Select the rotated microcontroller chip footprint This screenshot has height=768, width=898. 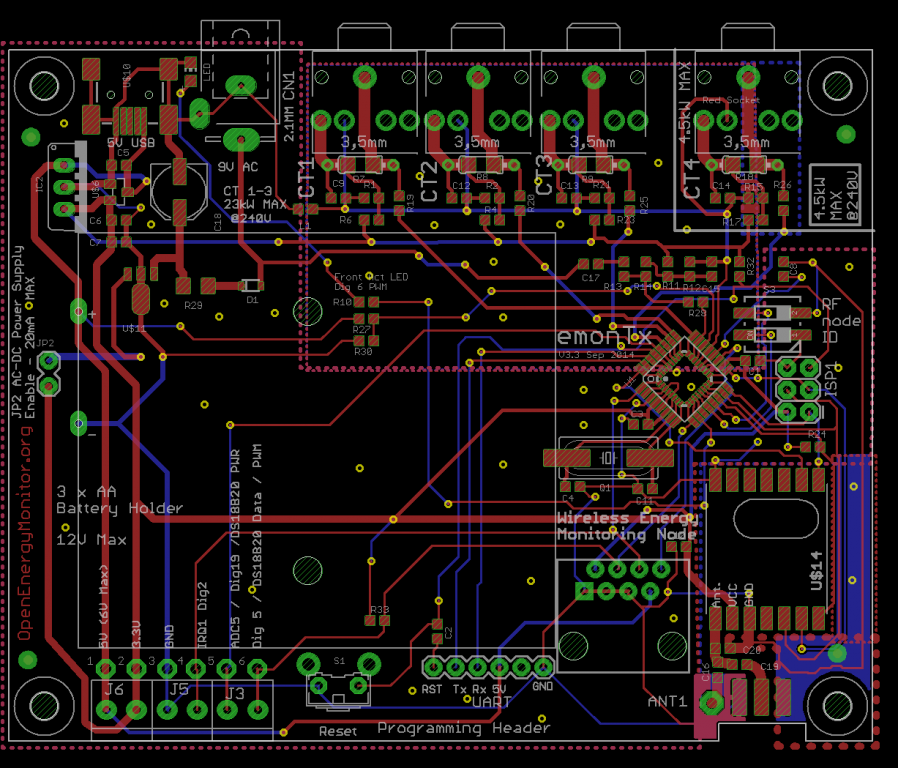tap(684, 380)
